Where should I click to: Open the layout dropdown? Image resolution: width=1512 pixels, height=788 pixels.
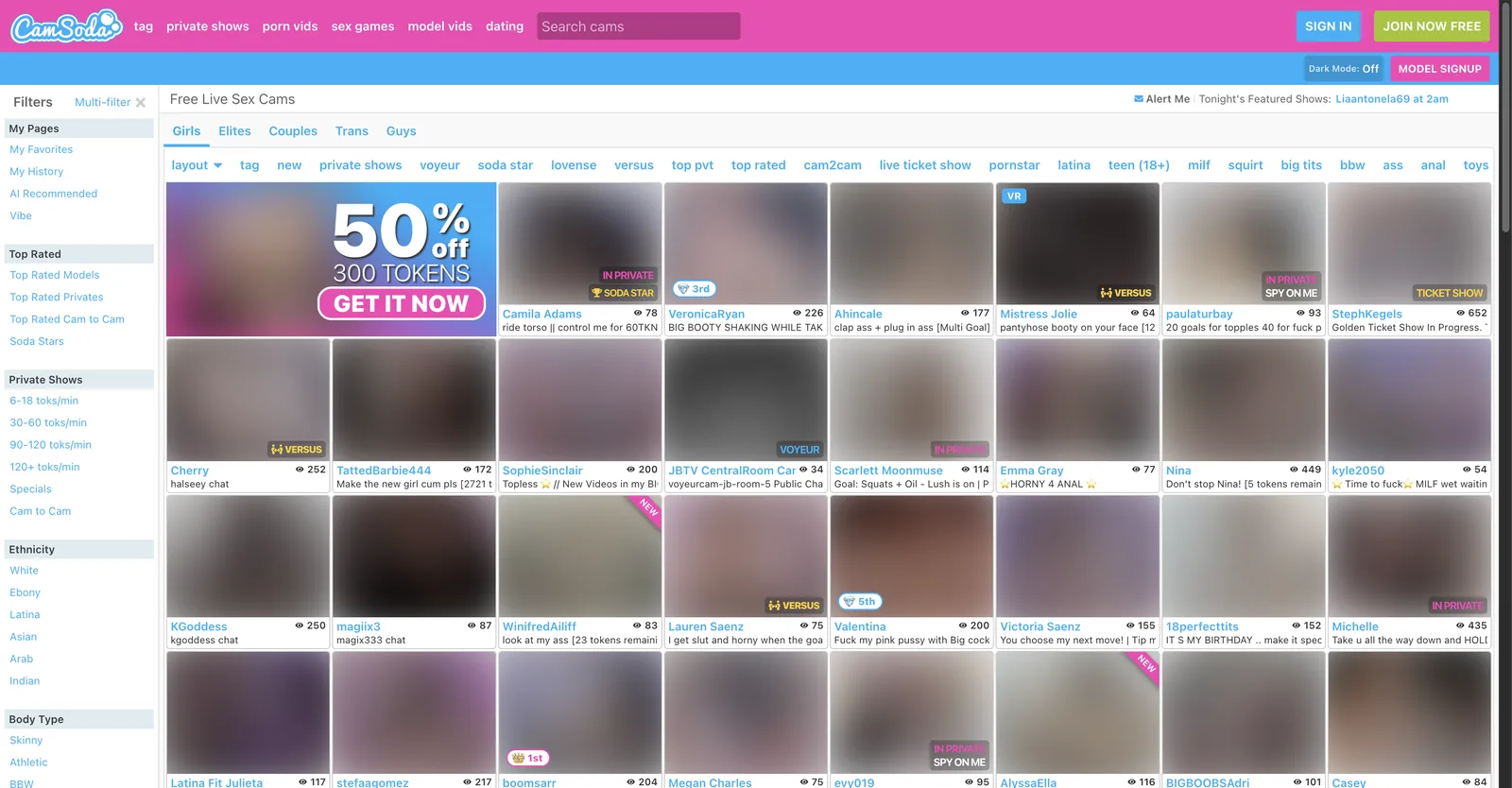[x=197, y=165]
